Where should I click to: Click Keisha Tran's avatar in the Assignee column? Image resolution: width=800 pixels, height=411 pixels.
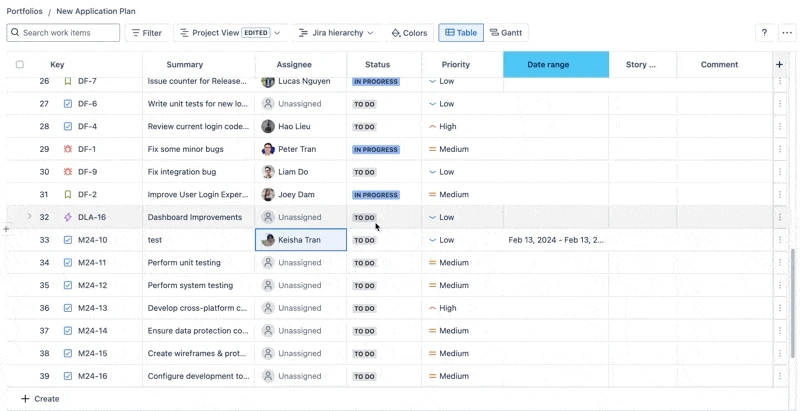[x=268, y=240]
